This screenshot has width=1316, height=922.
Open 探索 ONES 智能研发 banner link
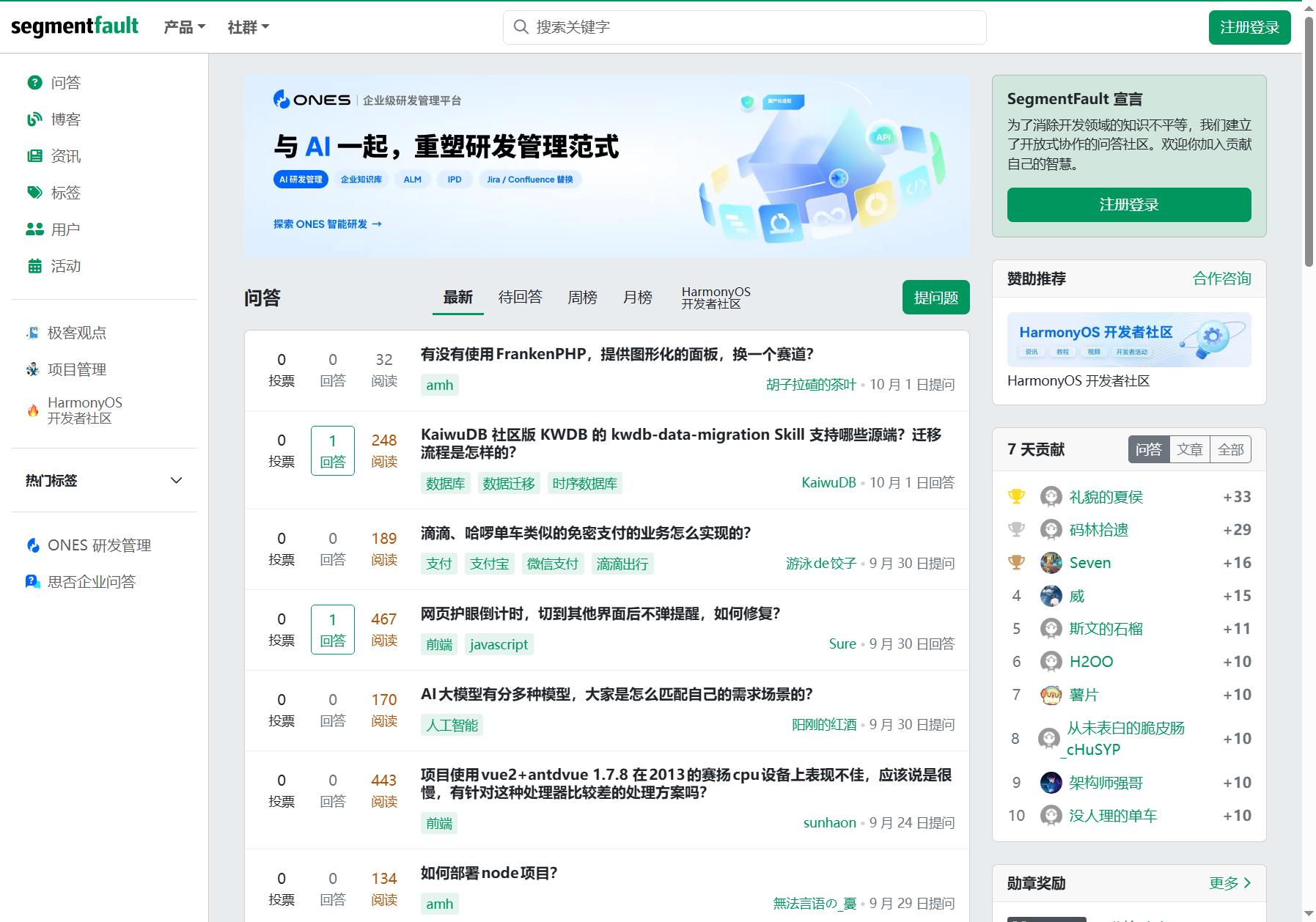[328, 224]
